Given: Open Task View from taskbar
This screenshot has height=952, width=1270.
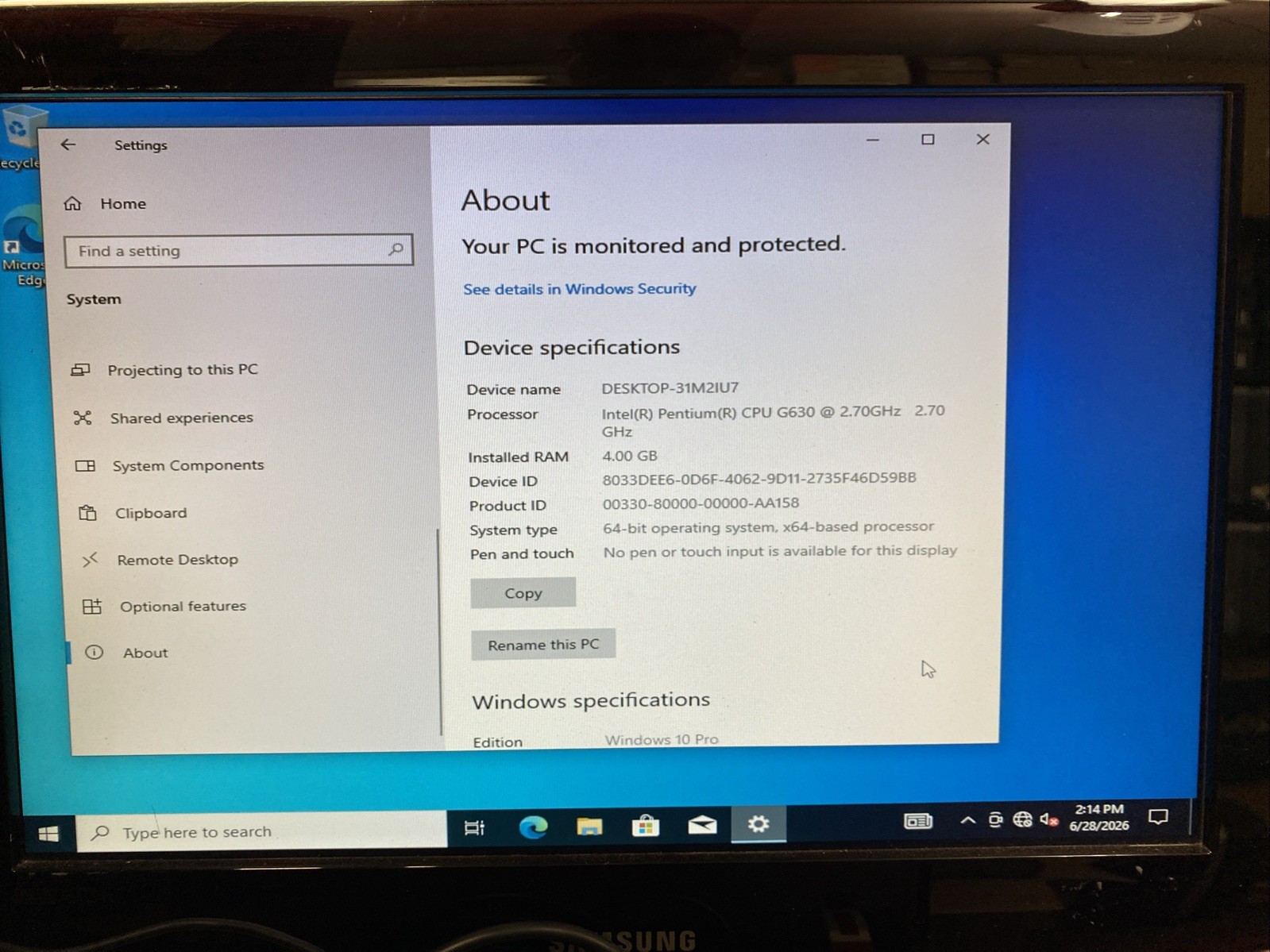Looking at the screenshot, I should pyautogui.click(x=474, y=828).
